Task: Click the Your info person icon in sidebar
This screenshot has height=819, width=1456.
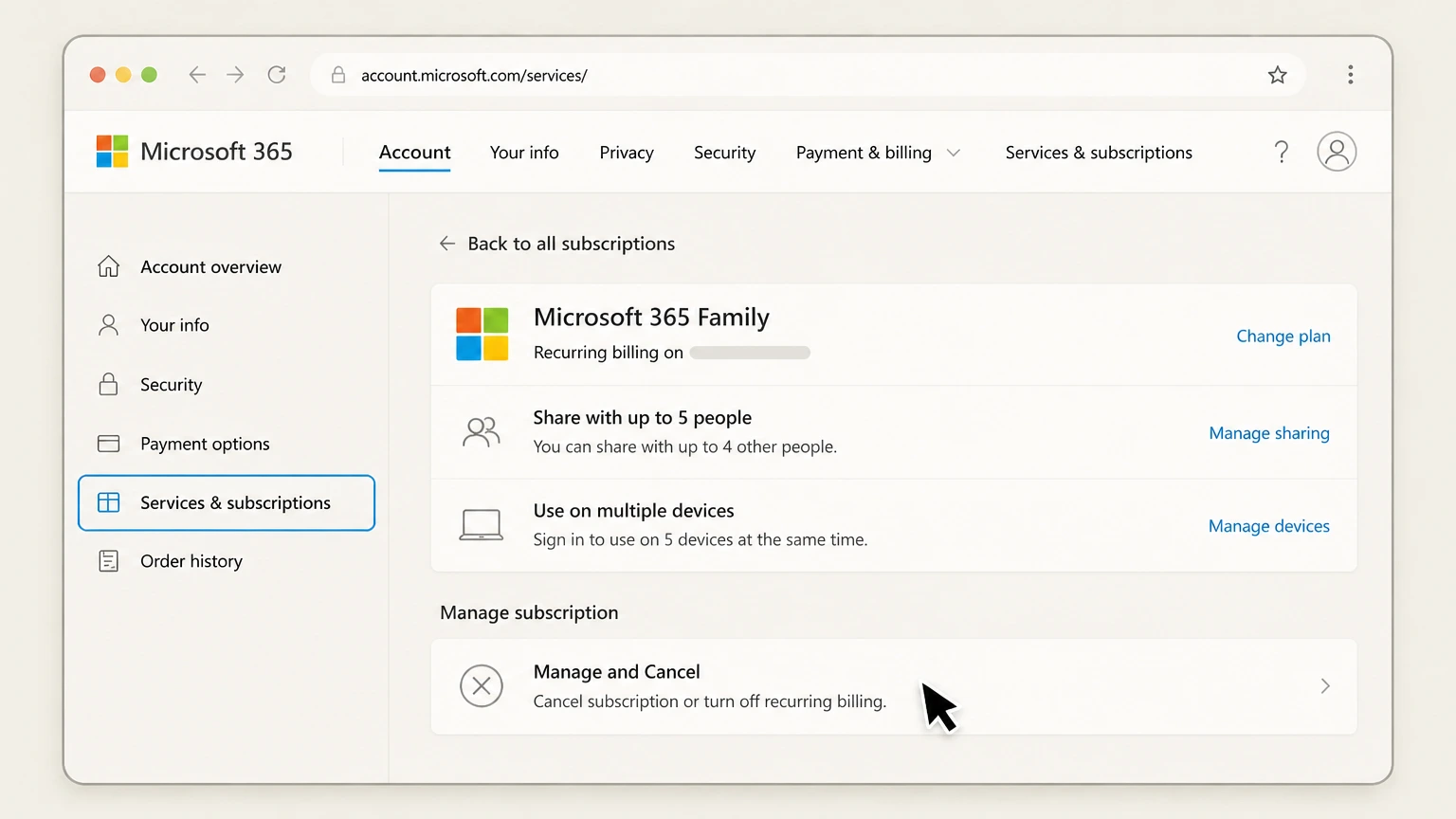Action: (109, 325)
